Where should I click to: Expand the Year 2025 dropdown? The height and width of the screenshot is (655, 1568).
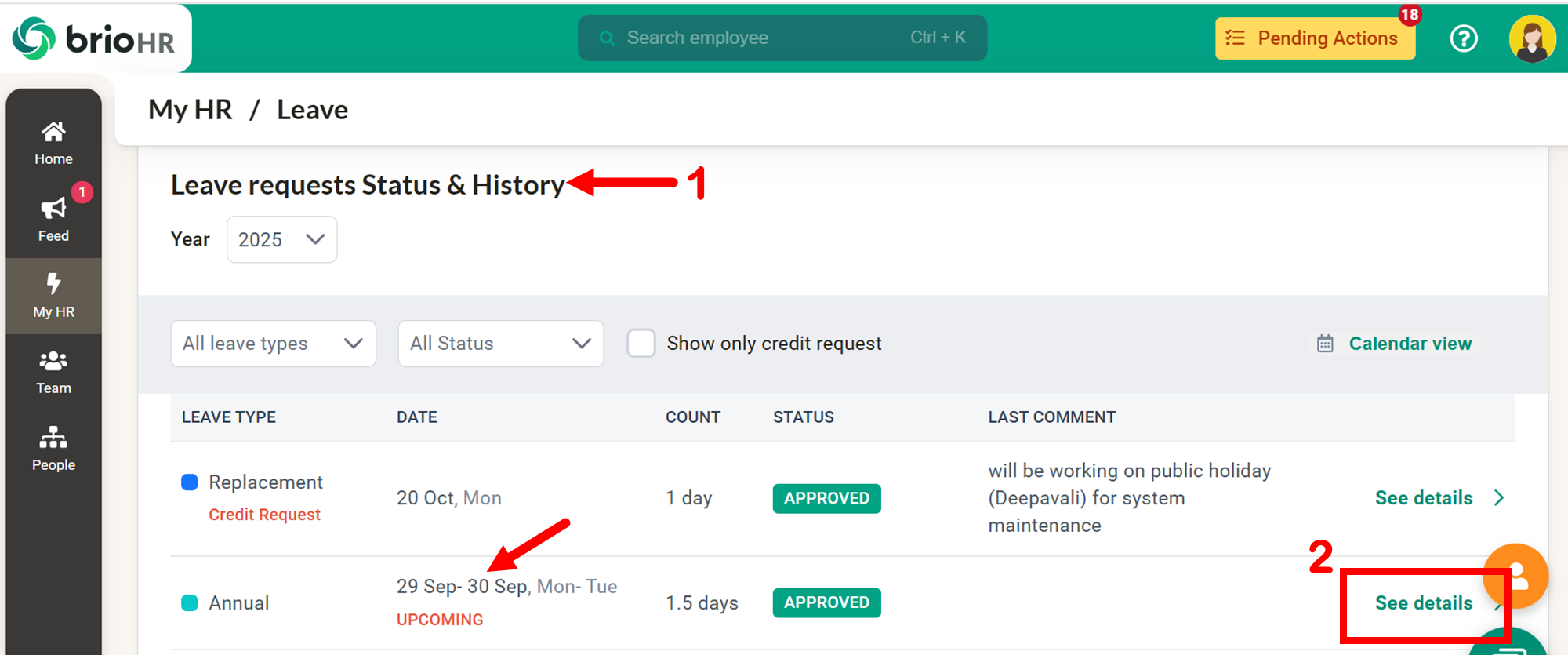(281, 239)
